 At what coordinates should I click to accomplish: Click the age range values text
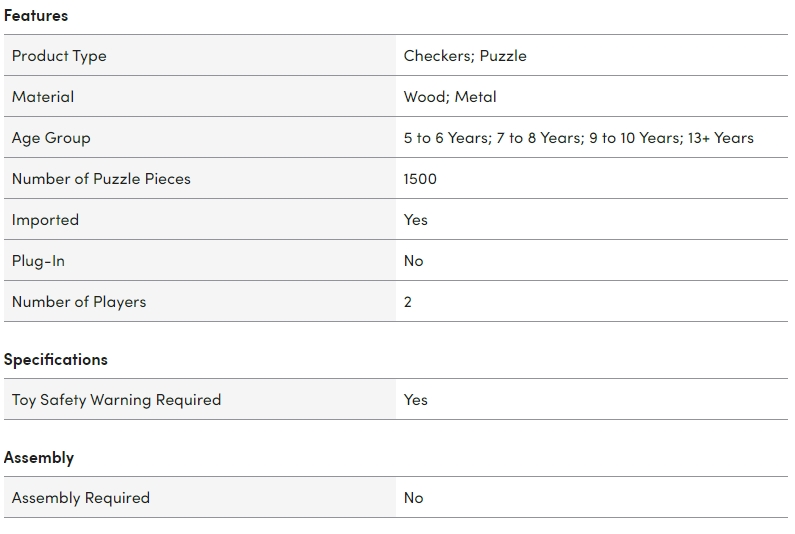tap(579, 138)
